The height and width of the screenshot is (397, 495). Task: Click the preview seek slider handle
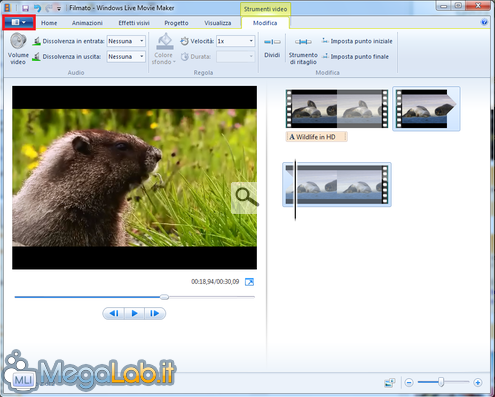(164, 297)
